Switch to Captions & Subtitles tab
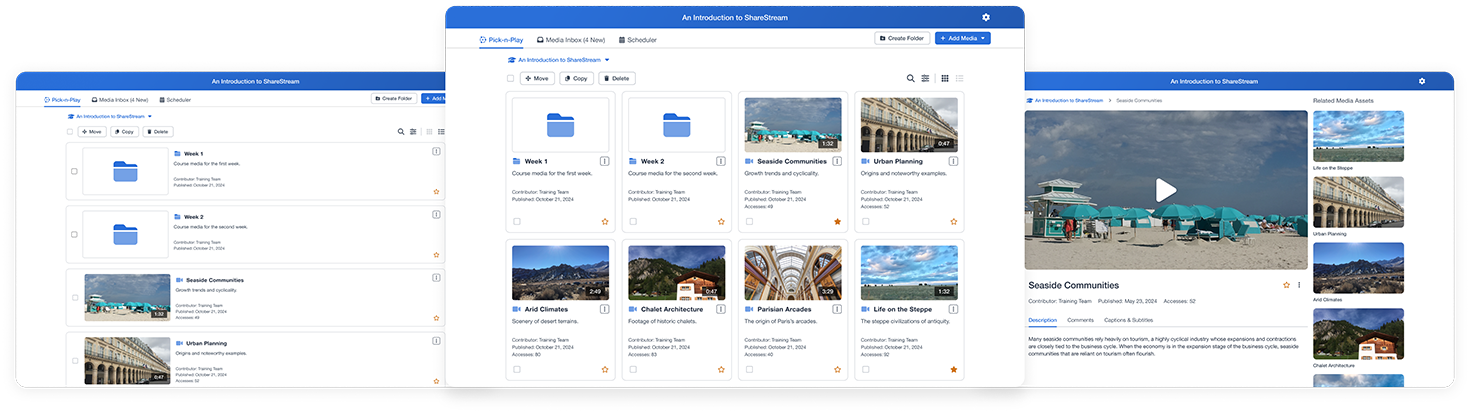 pyautogui.click(x=1128, y=320)
